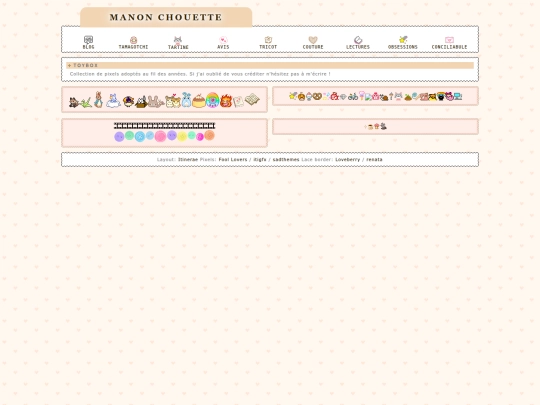Click the large pink button pixel
This screenshot has width=540, height=405.
[160, 136]
